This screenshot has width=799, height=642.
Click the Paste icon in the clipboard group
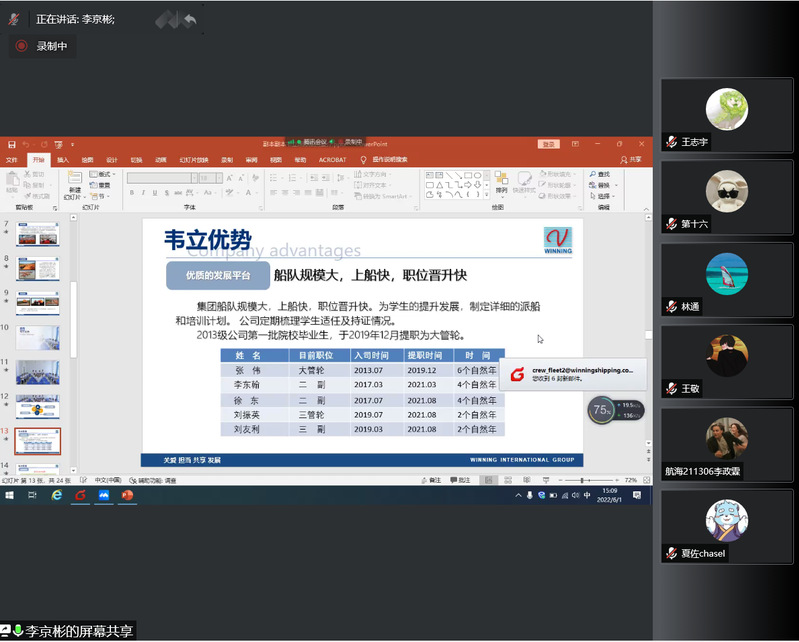tap(12, 180)
